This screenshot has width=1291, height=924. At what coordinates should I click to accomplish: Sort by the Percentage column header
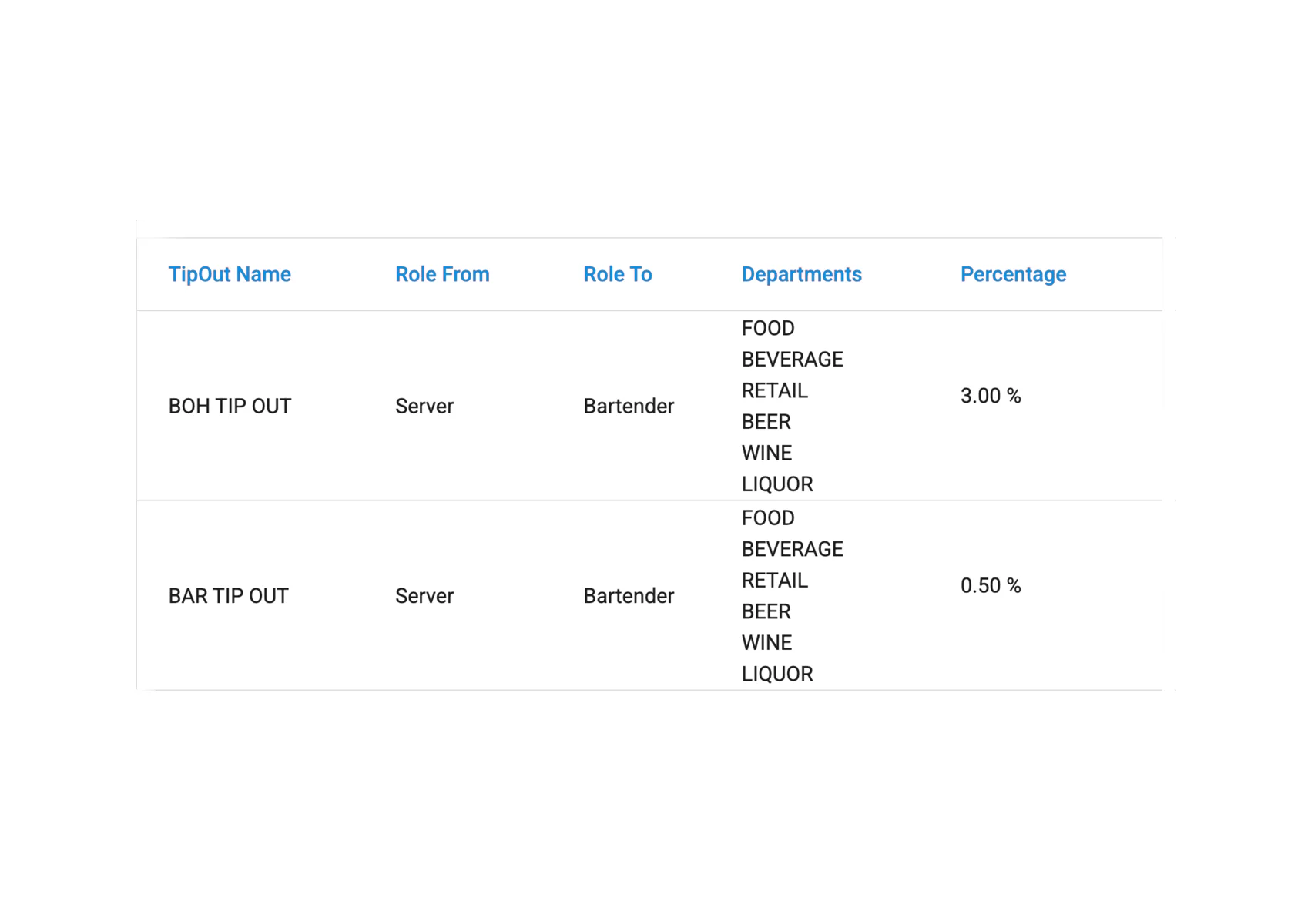1013,274
